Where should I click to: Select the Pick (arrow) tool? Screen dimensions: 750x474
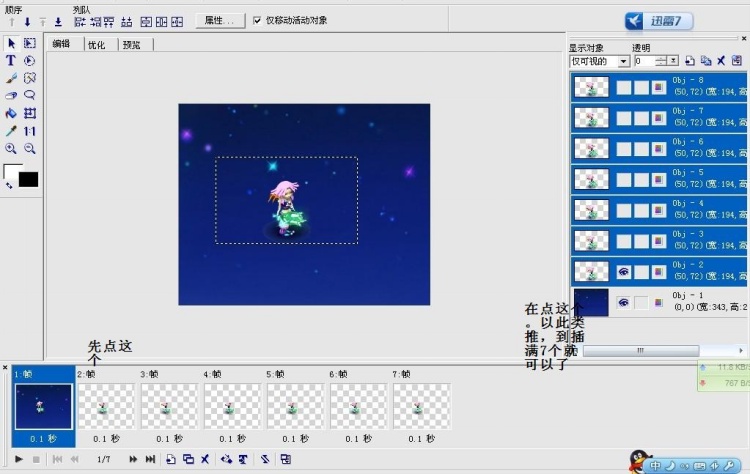pyautogui.click(x=11, y=44)
